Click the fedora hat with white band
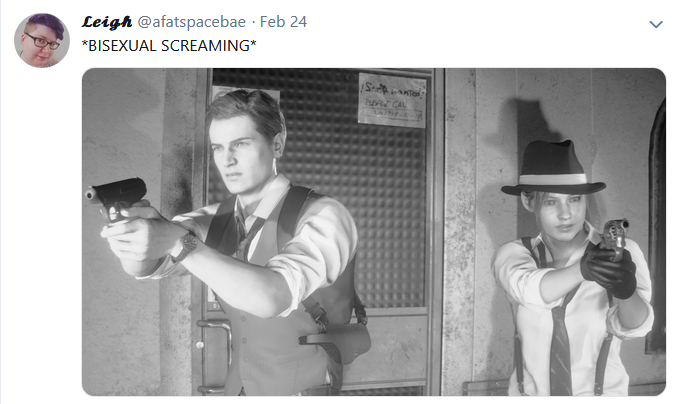This screenshot has width=677, height=404. pos(553,169)
